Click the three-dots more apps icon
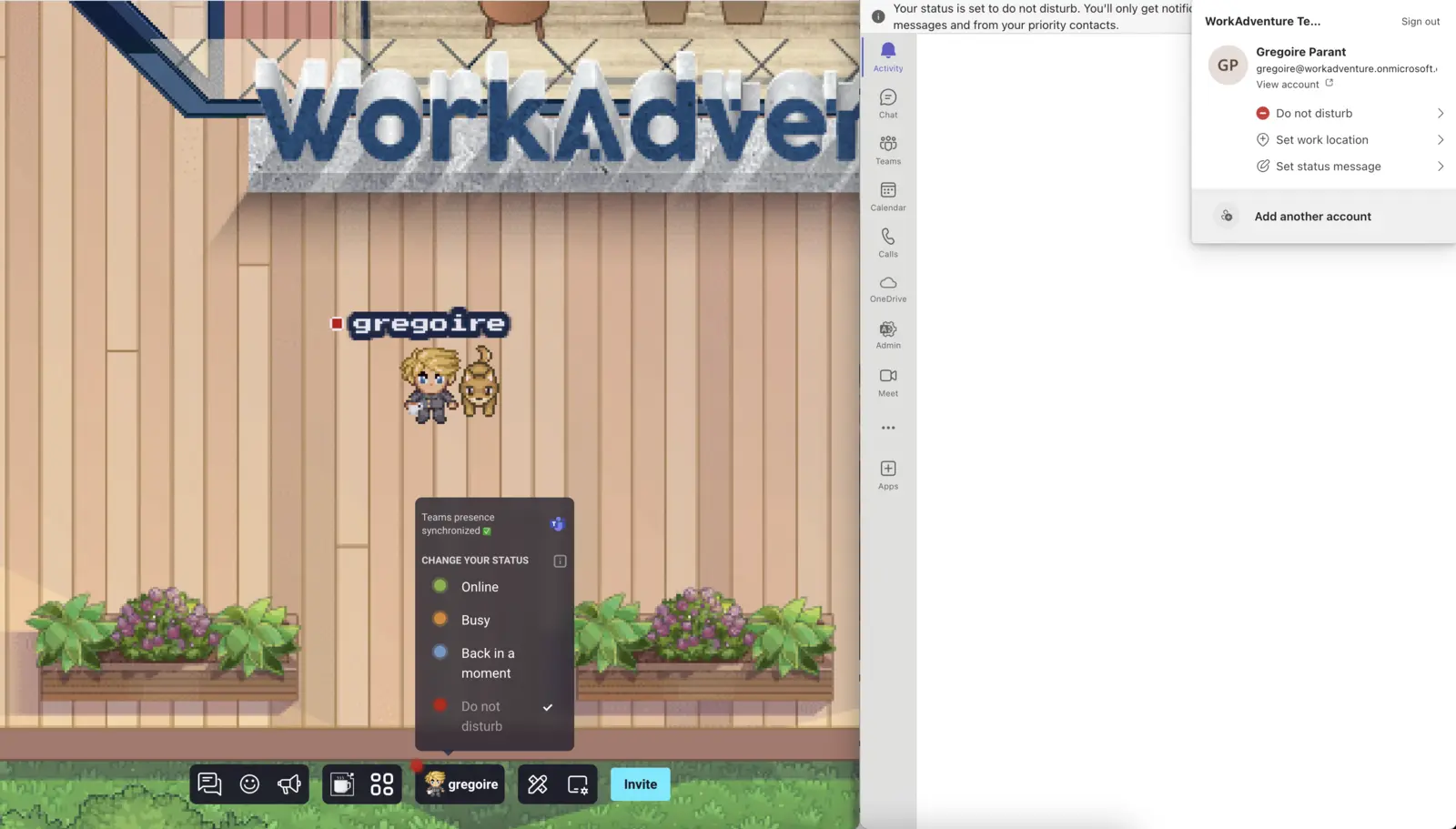 (888, 428)
